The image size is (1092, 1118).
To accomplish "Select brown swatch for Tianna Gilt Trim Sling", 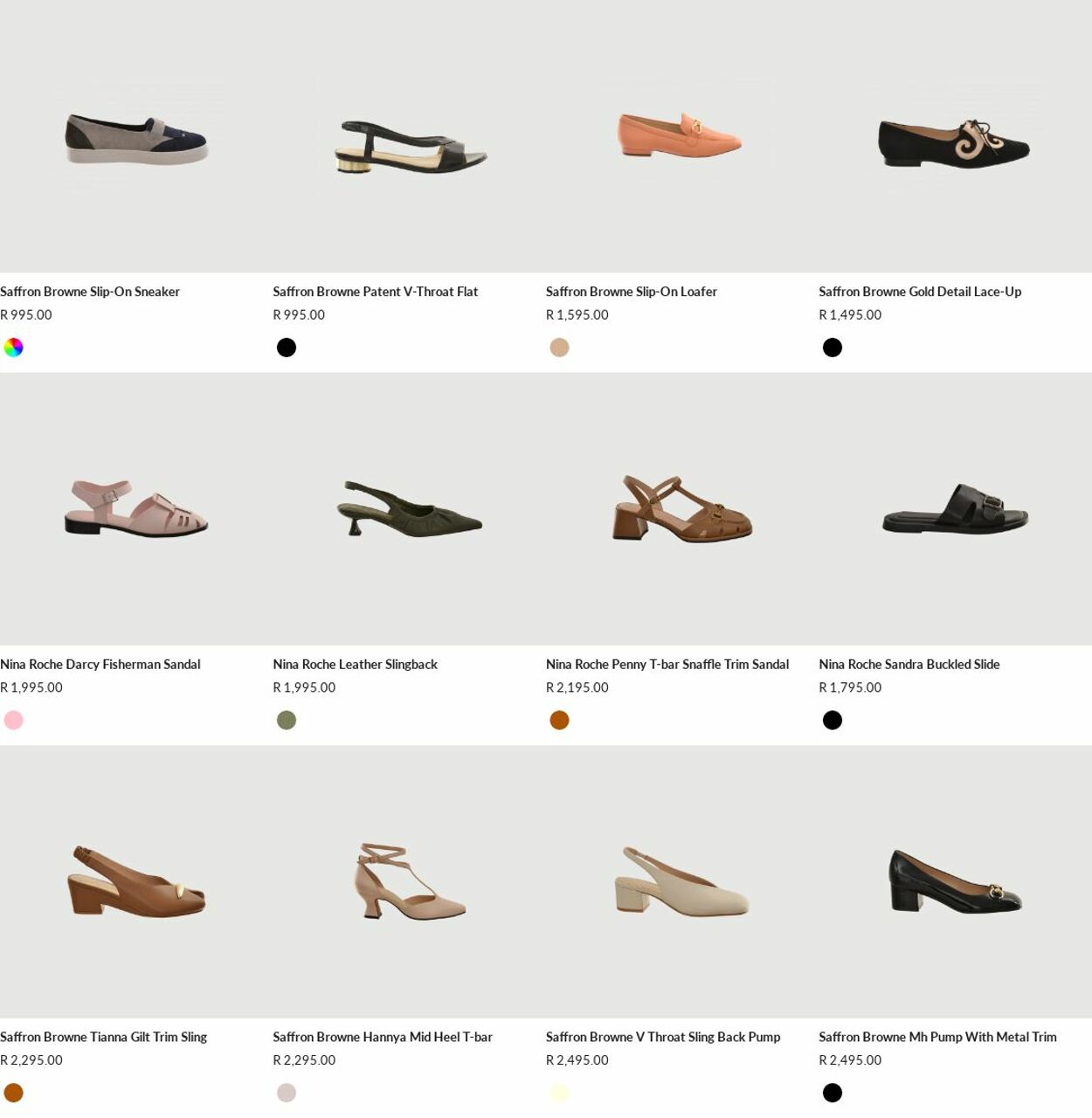I will (x=14, y=1093).
